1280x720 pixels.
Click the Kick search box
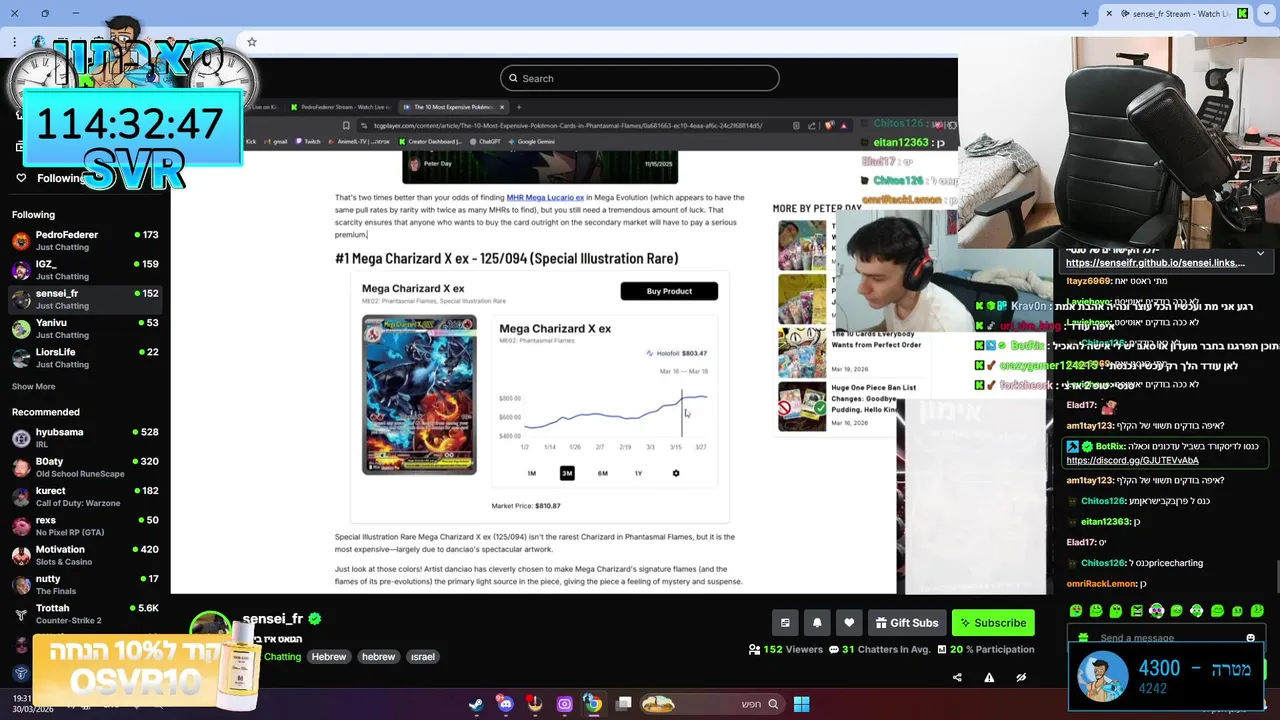click(640, 78)
